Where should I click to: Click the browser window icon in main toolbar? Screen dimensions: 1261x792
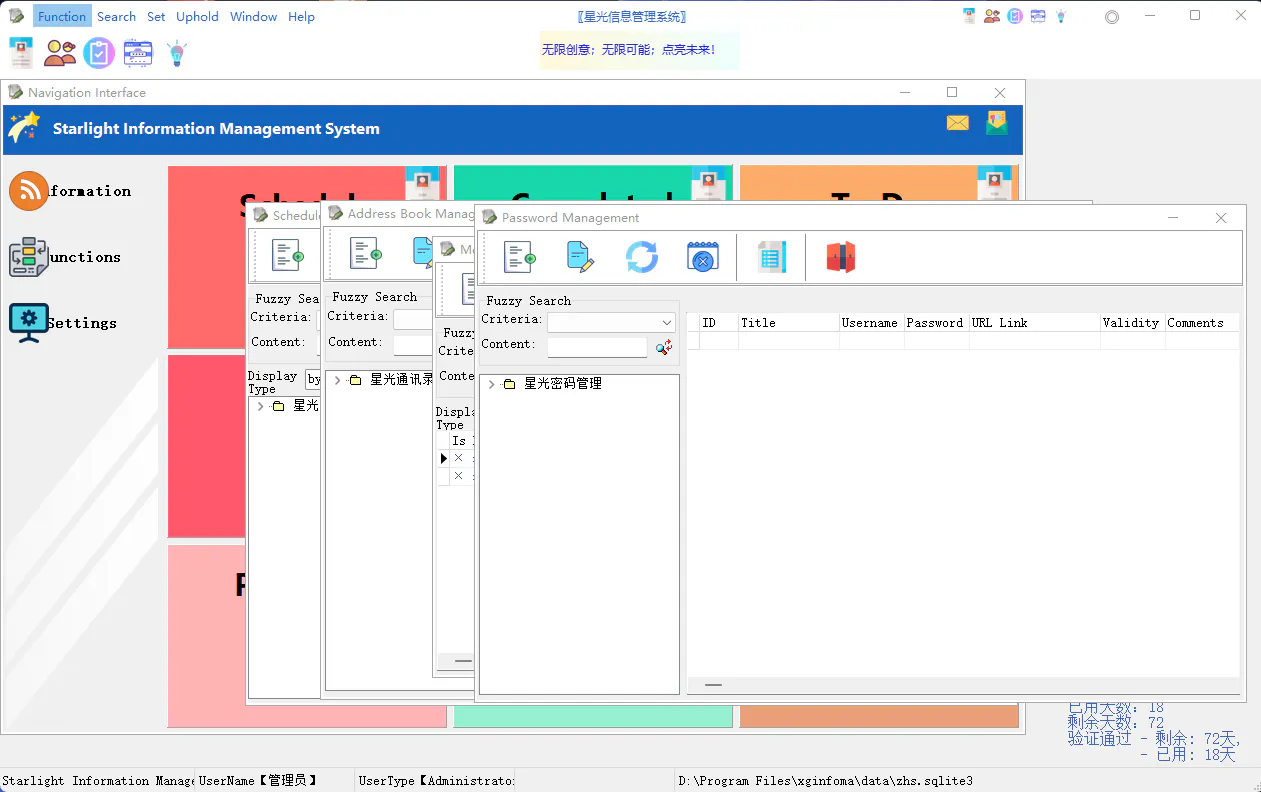(x=138, y=53)
